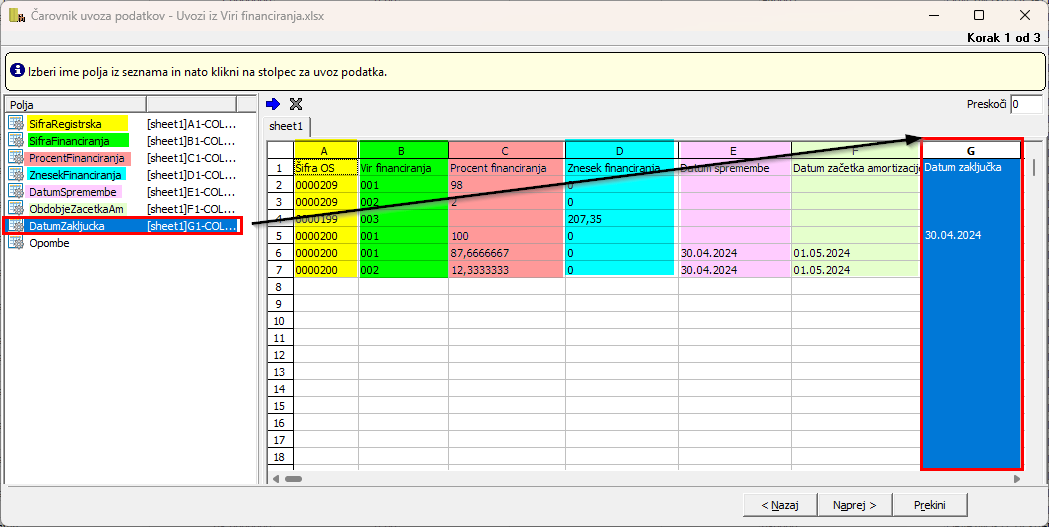Click the icon beside Opombe field
This screenshot has height=527, width=1049.
[x=16, y=243]
